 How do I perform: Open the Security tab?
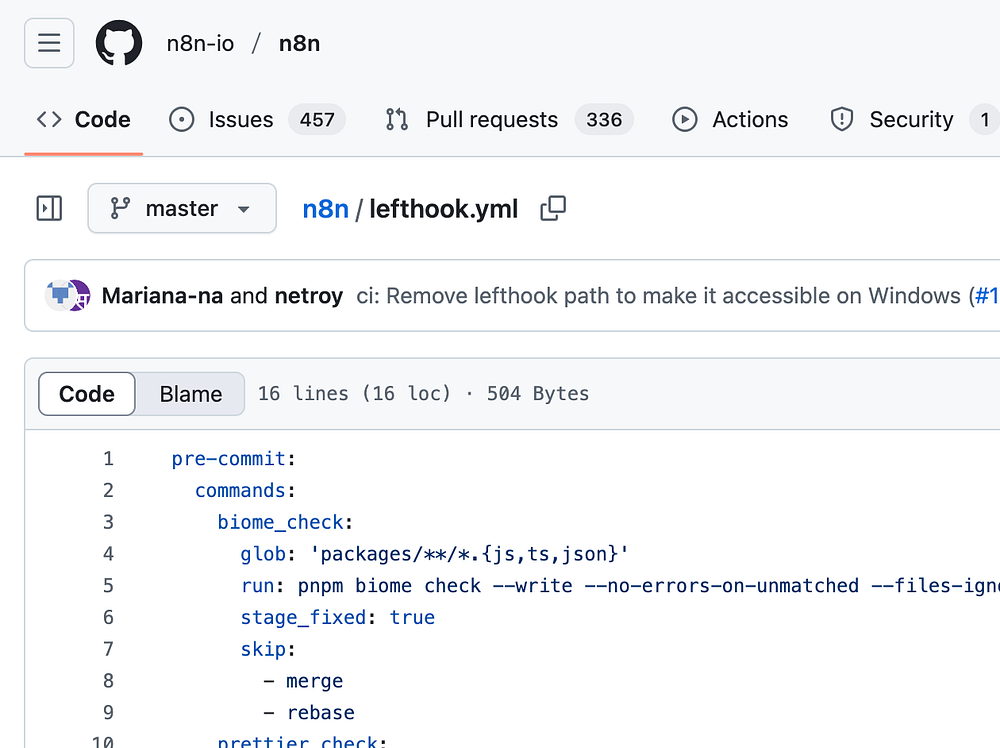[912, 119]
